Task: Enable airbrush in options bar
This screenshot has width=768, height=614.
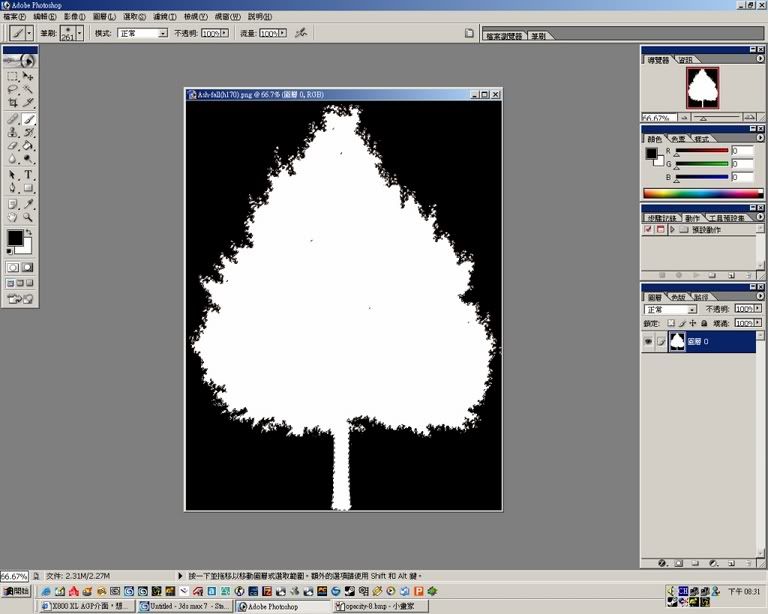Action: click(x=301, y=33)
